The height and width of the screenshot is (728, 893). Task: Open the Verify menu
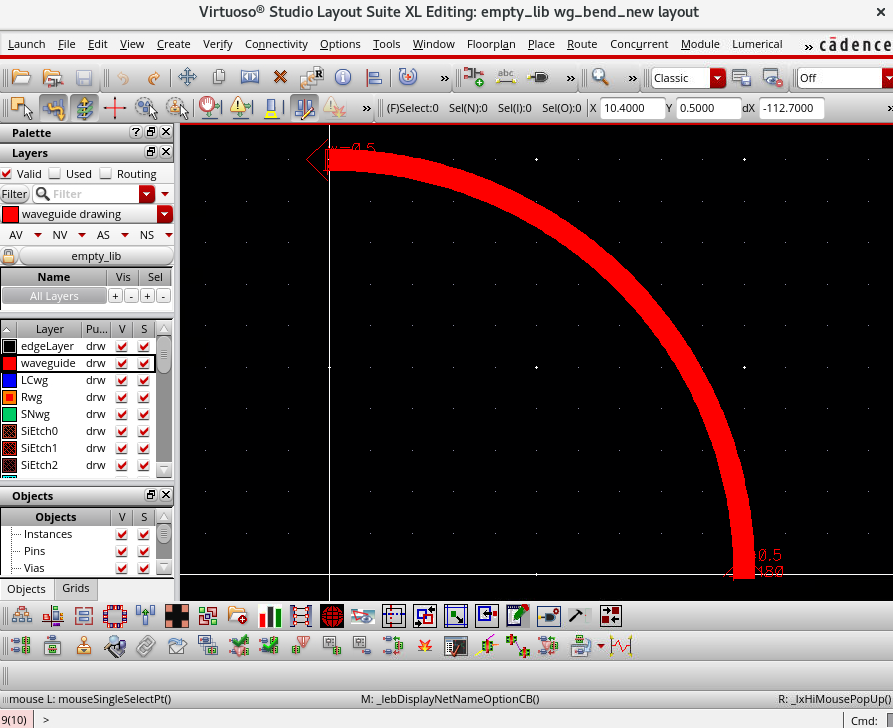coord(218,44)
